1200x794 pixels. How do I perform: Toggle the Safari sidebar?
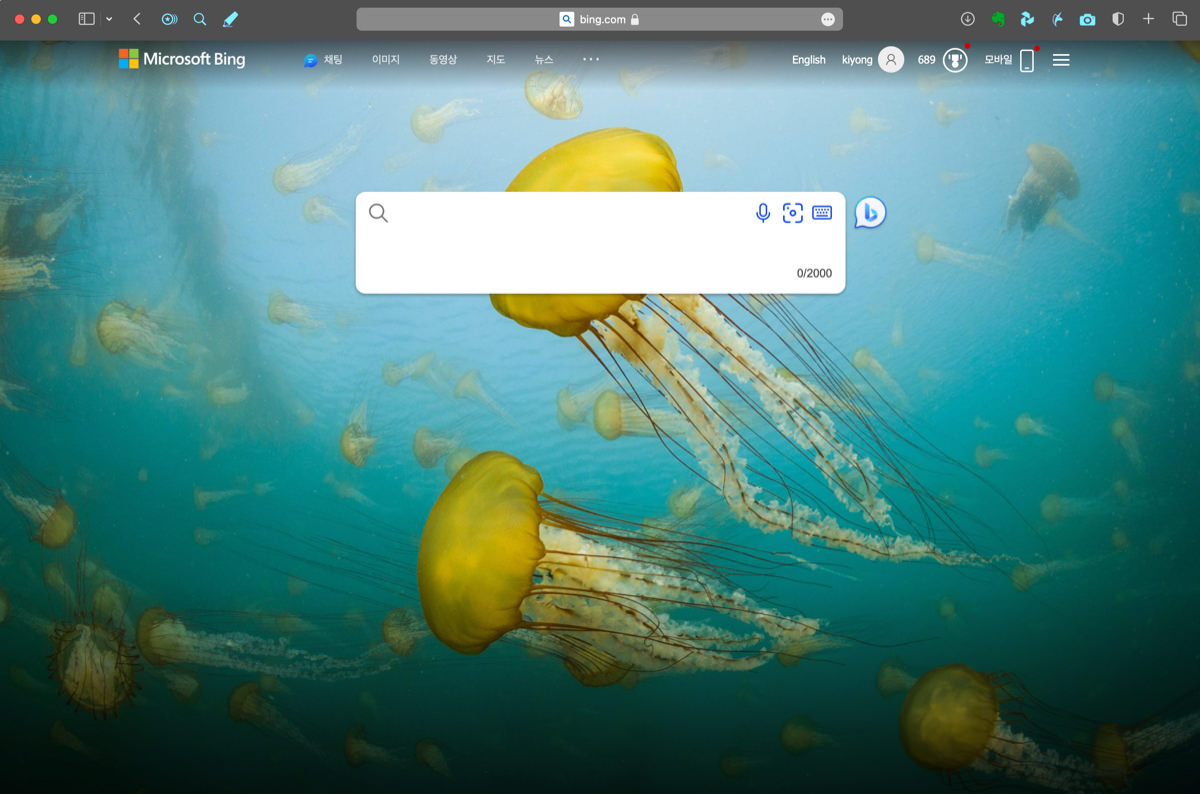pyautogui.click(x=87, y=19)
